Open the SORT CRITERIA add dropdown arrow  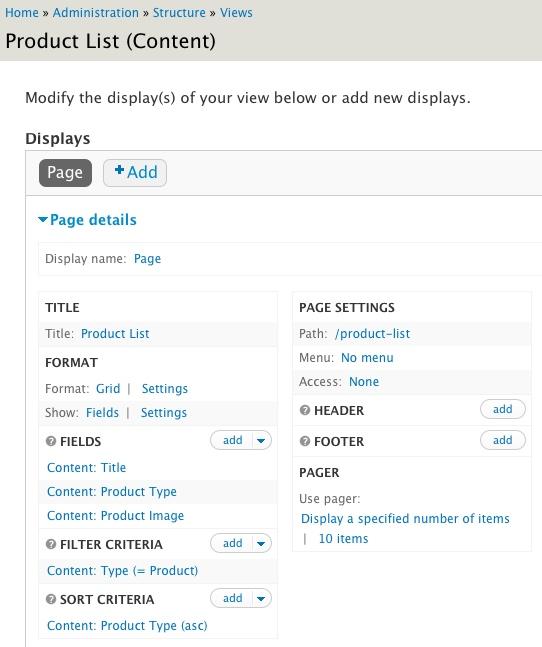(x=261, y=598)
